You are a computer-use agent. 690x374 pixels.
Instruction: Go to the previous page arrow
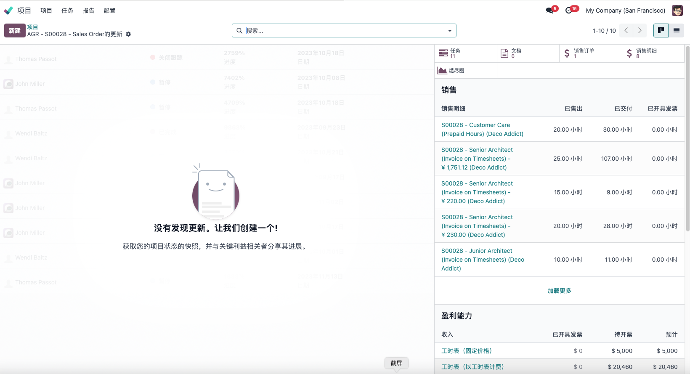[626, 30]
